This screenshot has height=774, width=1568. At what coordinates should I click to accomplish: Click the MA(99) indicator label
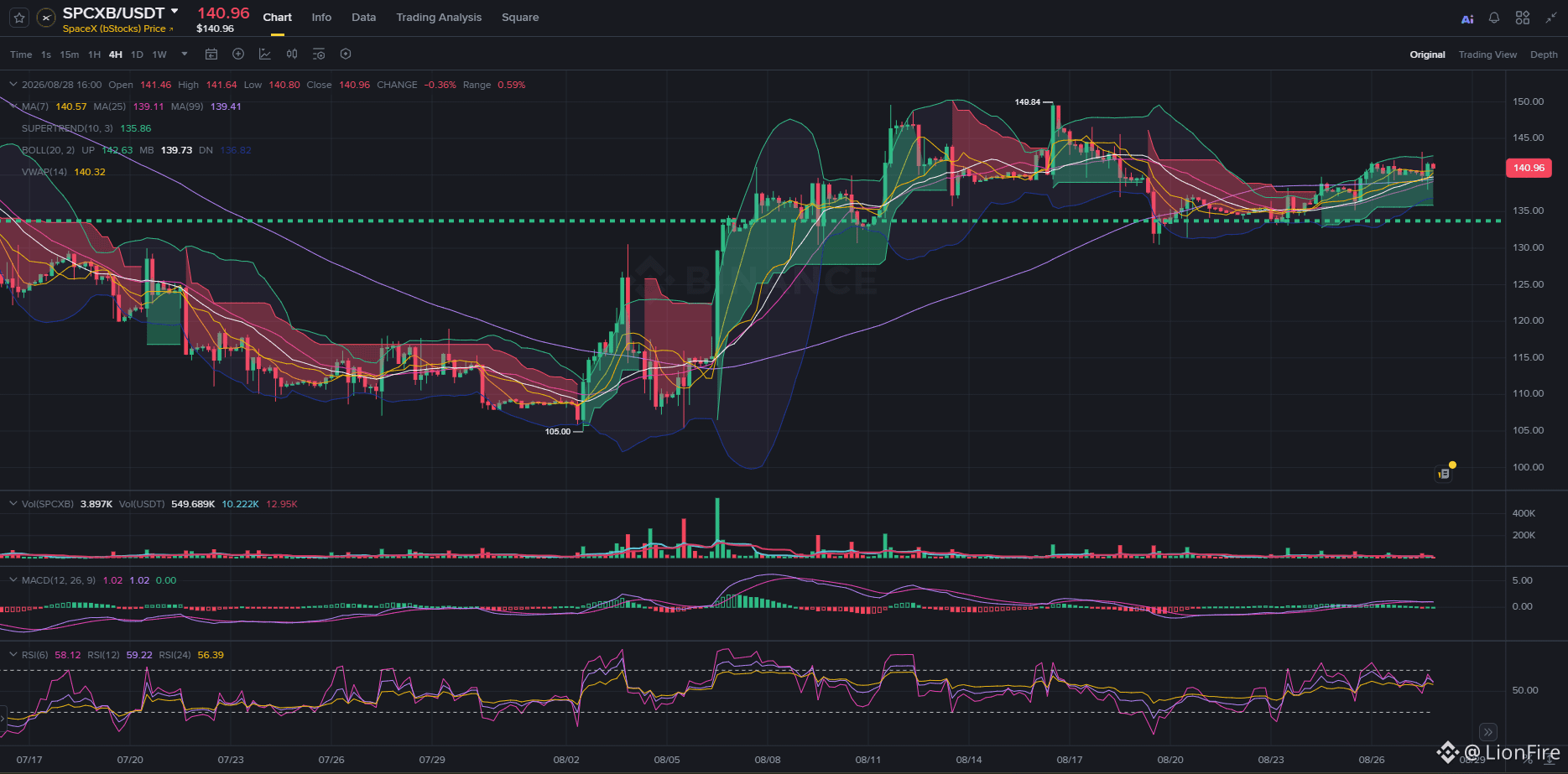[x=187, y=106]
